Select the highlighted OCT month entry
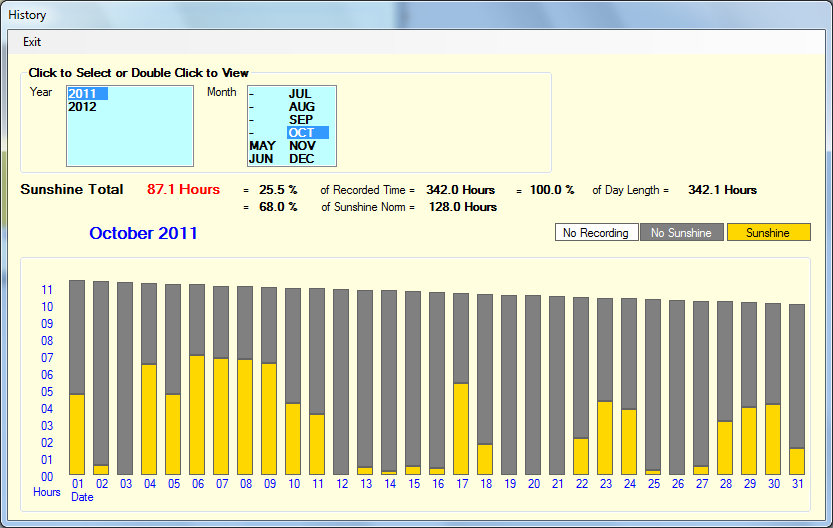Image resolution: width=833 pixels, height=528 pixels. [302, 133]
